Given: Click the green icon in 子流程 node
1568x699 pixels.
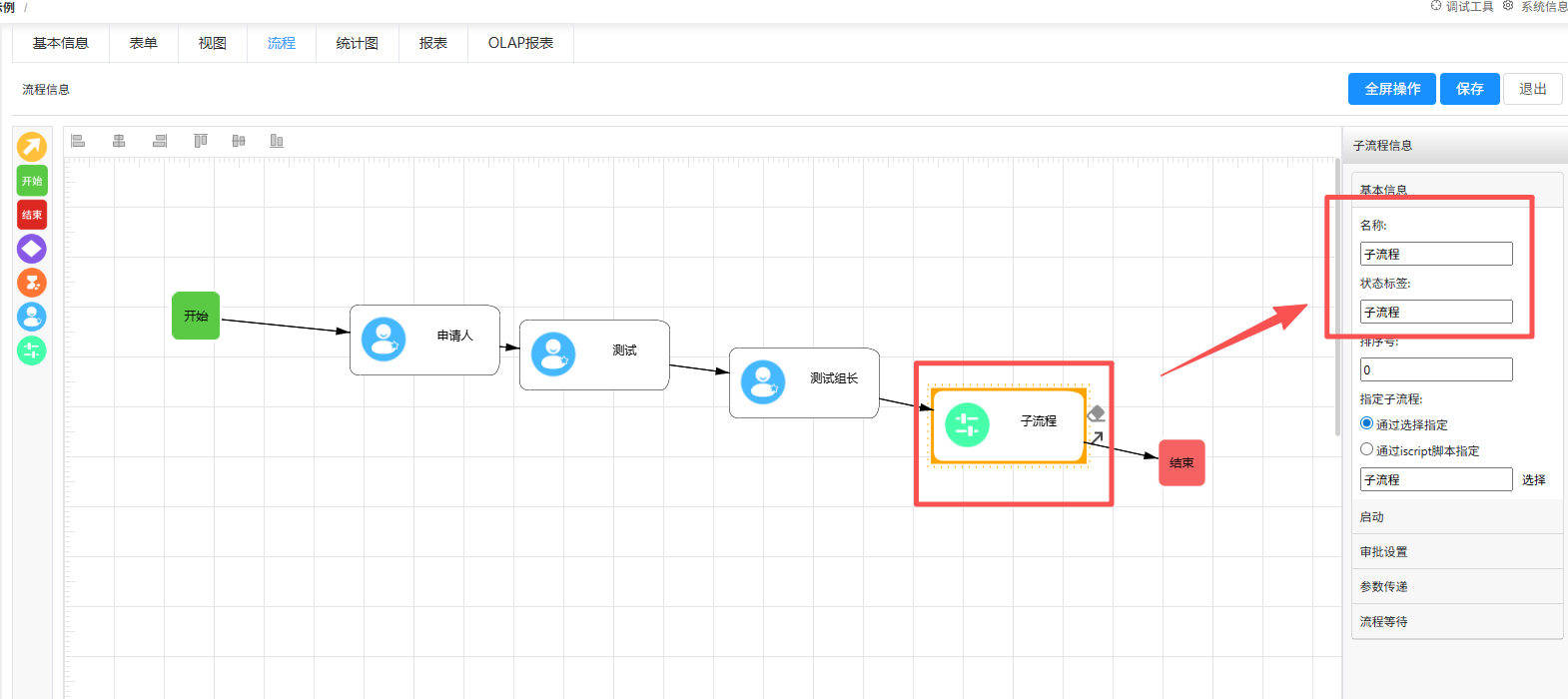Looking at the screenshot, I should pyautogui.click(x=967, y=424).
